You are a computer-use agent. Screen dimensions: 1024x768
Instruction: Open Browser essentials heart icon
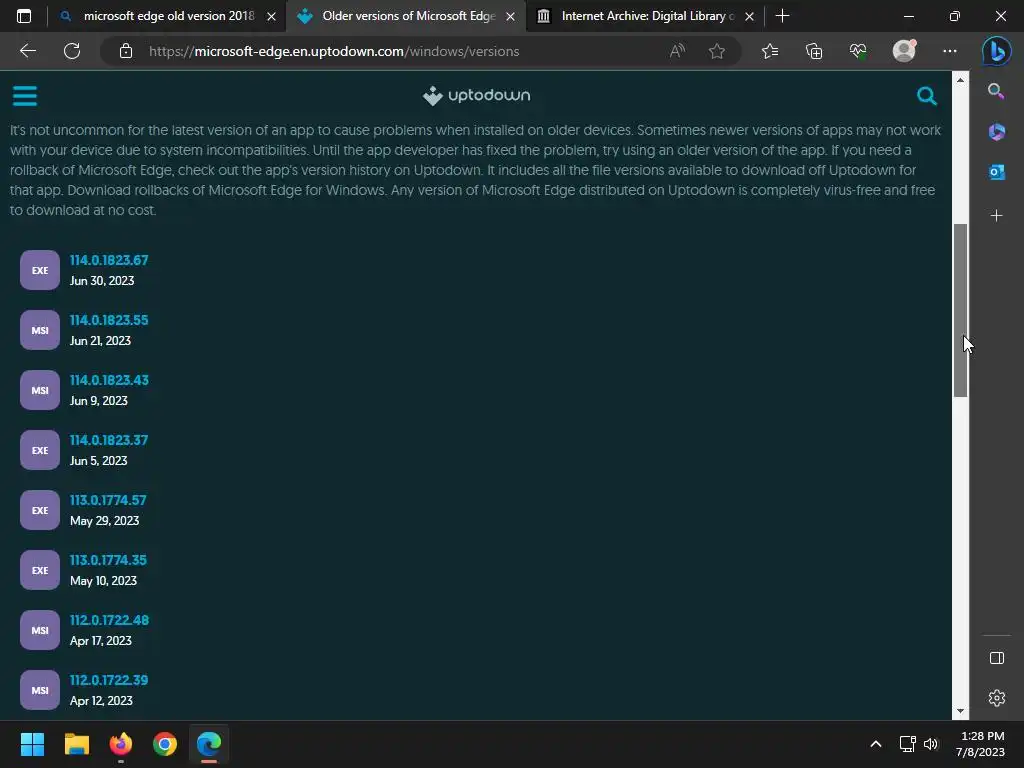tap(857, 51)
